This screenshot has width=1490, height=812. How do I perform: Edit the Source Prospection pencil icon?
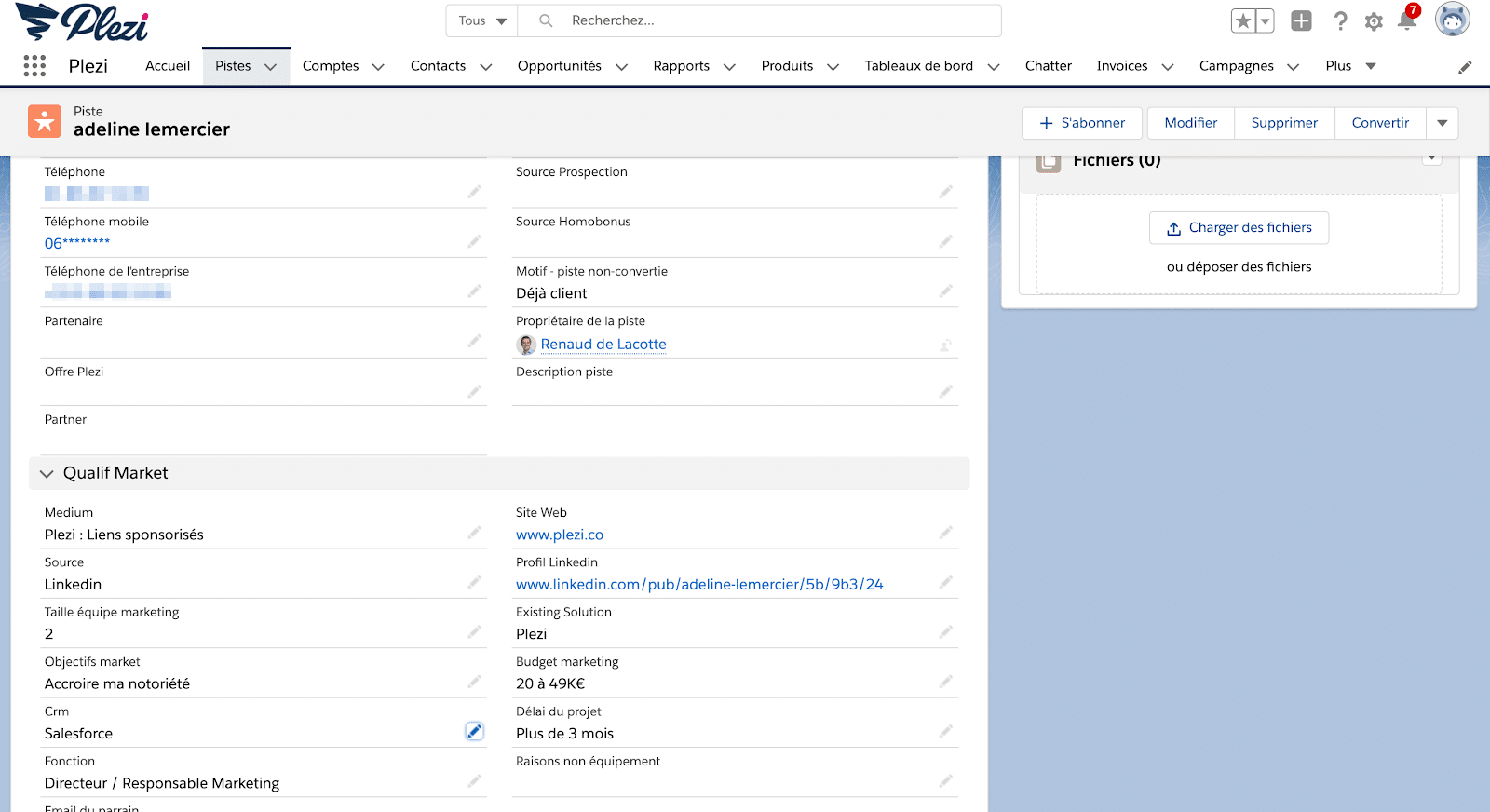(x=945, y=192)
